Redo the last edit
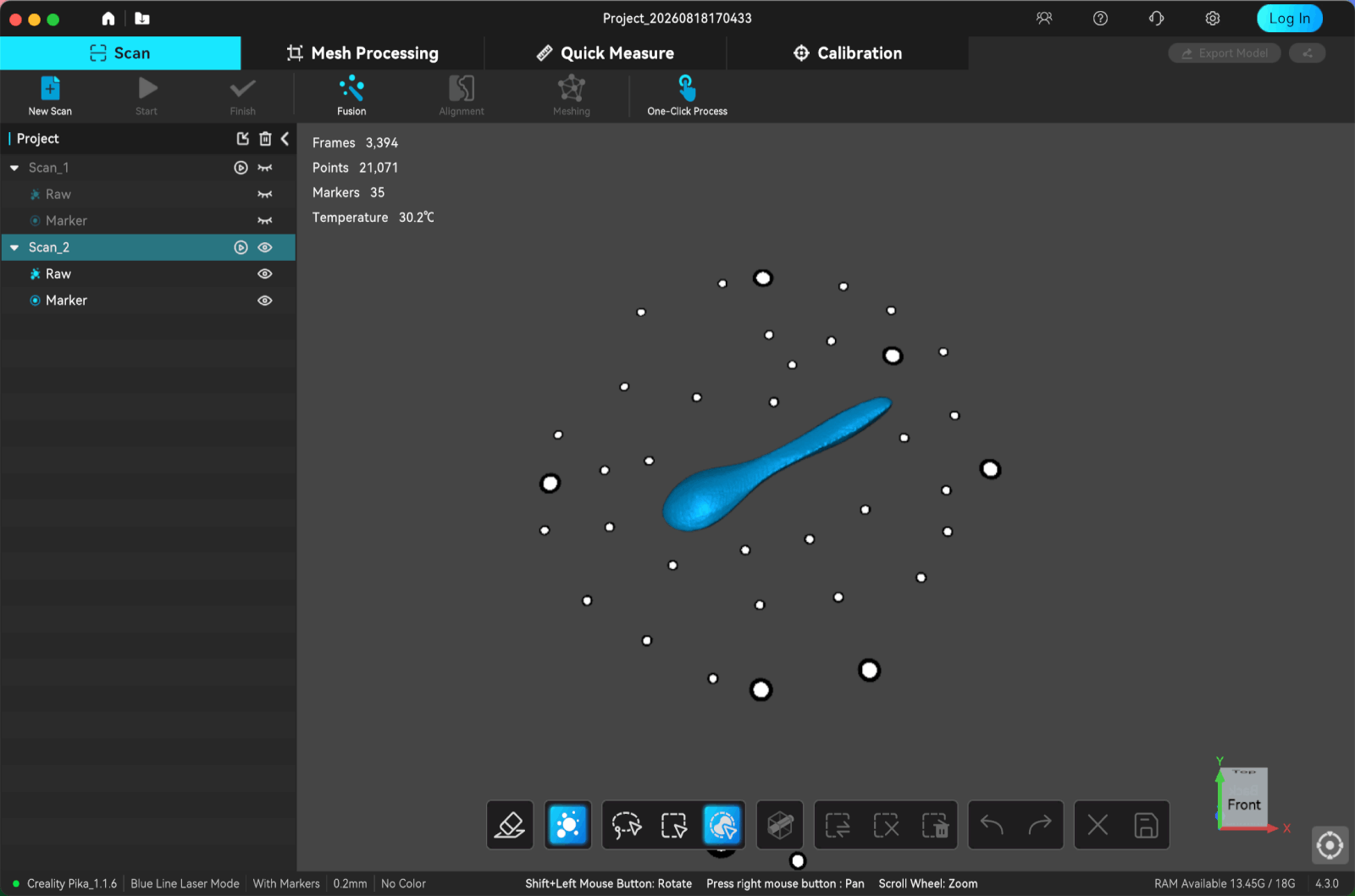 (x=1040, y=825)
